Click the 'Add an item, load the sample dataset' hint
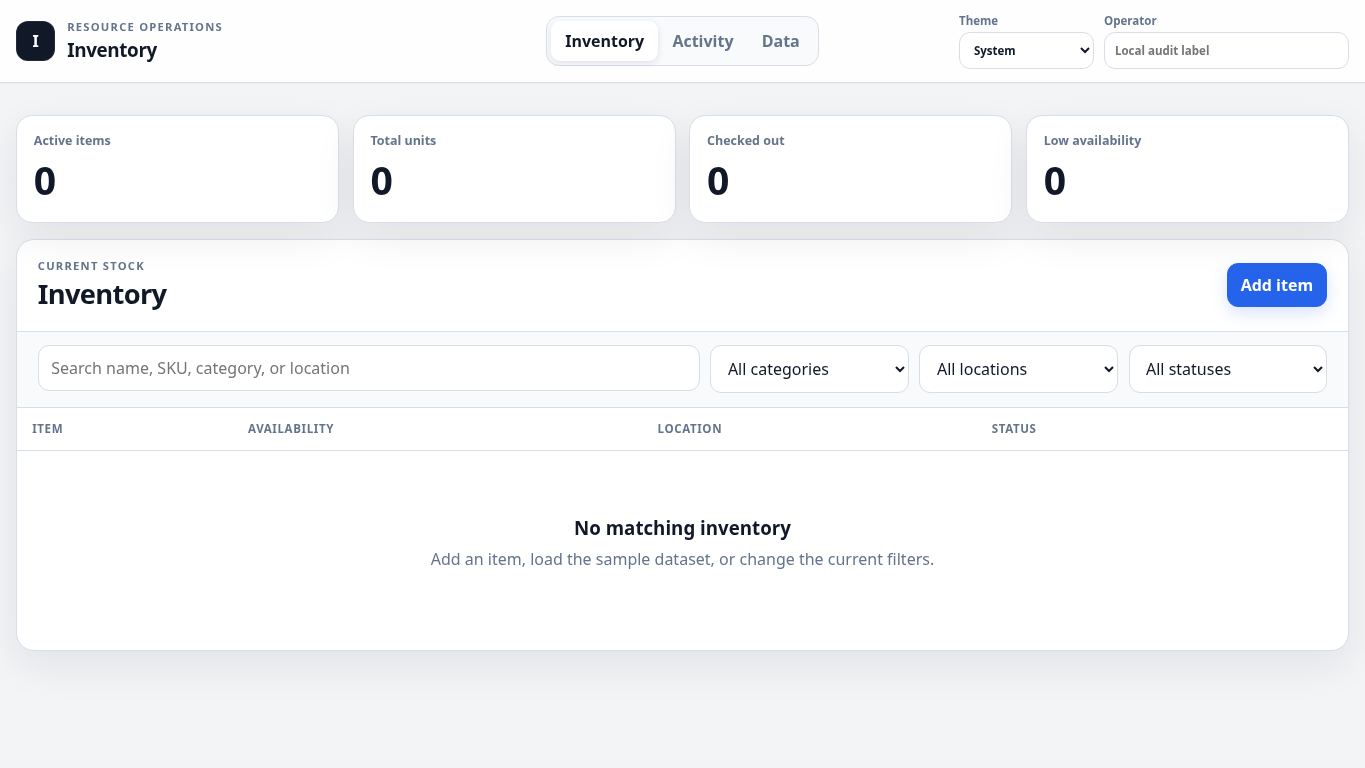The width and height of the screenshot is (1365, 768). point(682,559)
